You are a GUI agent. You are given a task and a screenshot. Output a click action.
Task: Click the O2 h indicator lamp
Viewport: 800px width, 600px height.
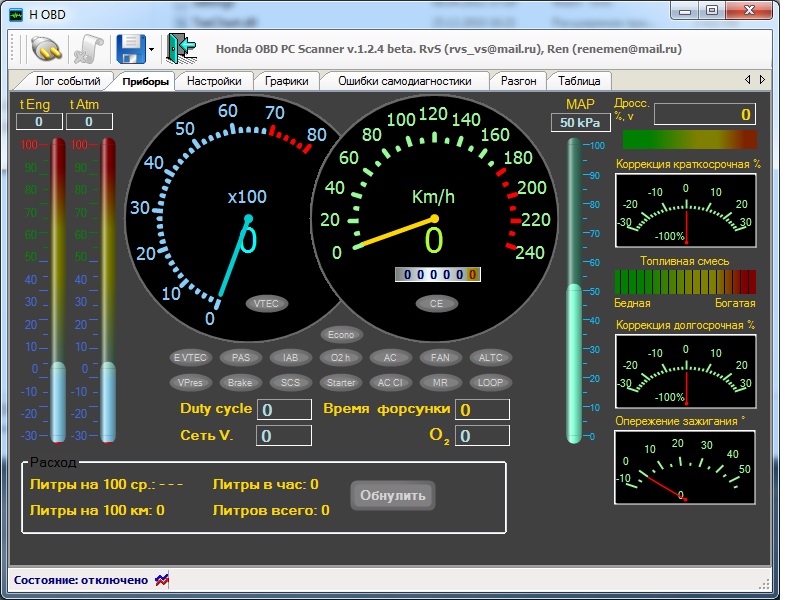coord(340,358)
